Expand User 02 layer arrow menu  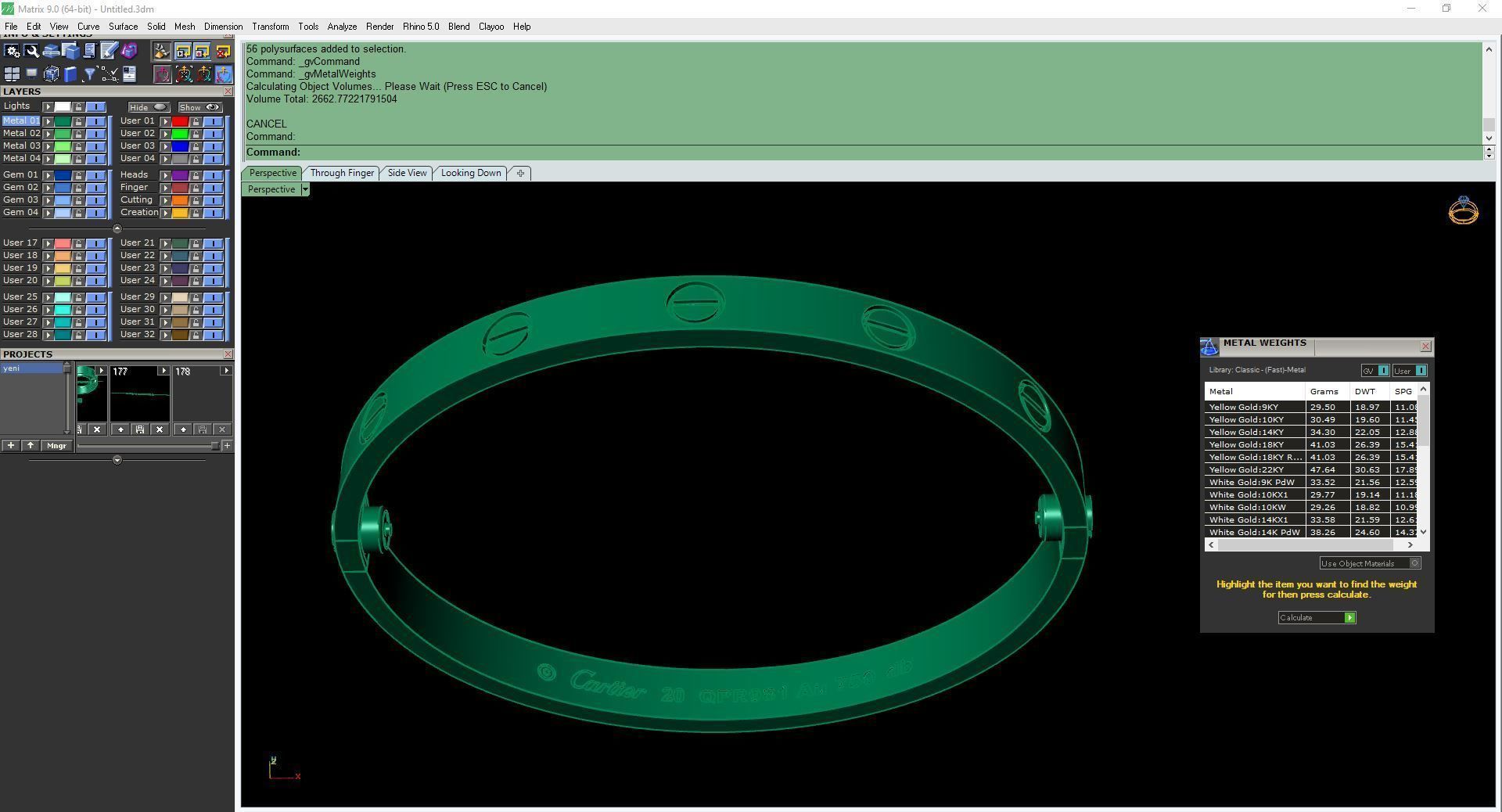point(165,134)
